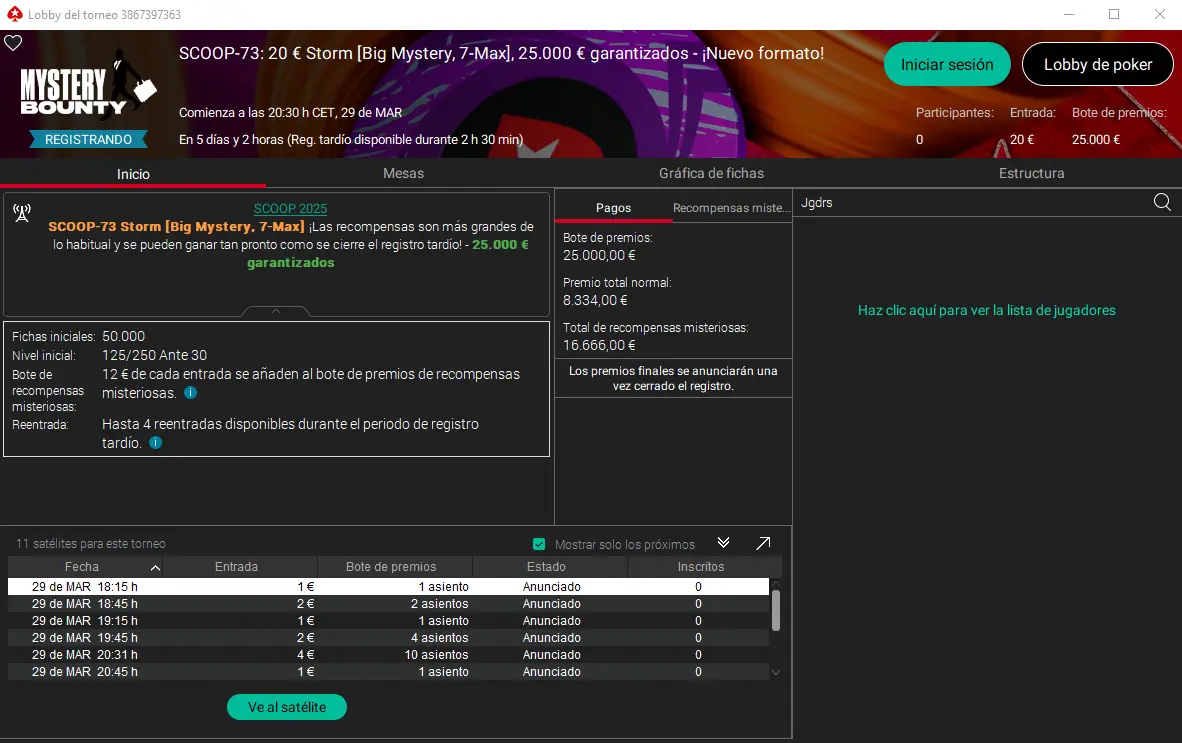
Task: Select satellite row 29 de MAR 19:45 h
Action: pyautogui.click(x=388, y=638)
